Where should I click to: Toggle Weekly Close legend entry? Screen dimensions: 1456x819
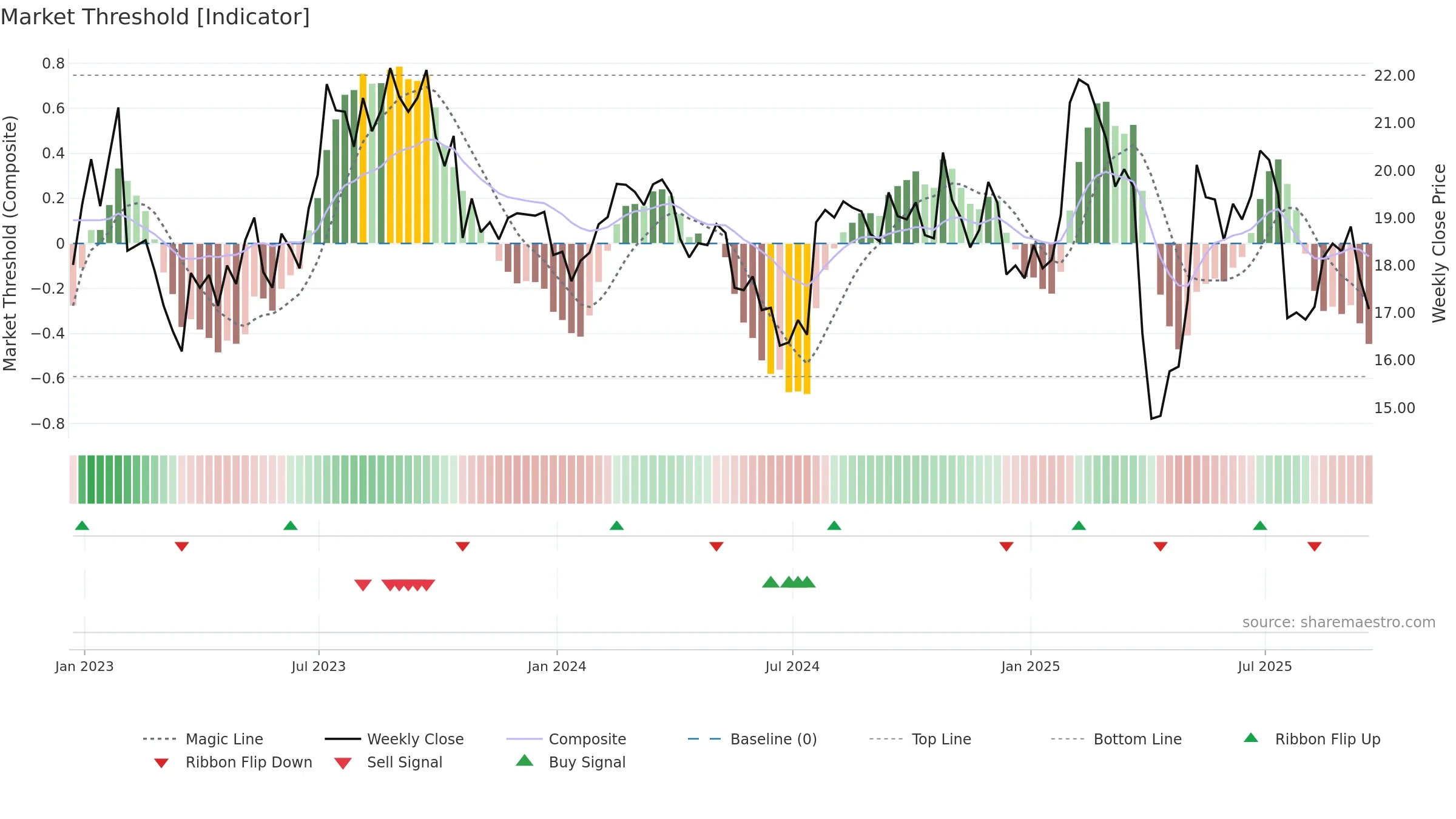(x=394, y=739)
